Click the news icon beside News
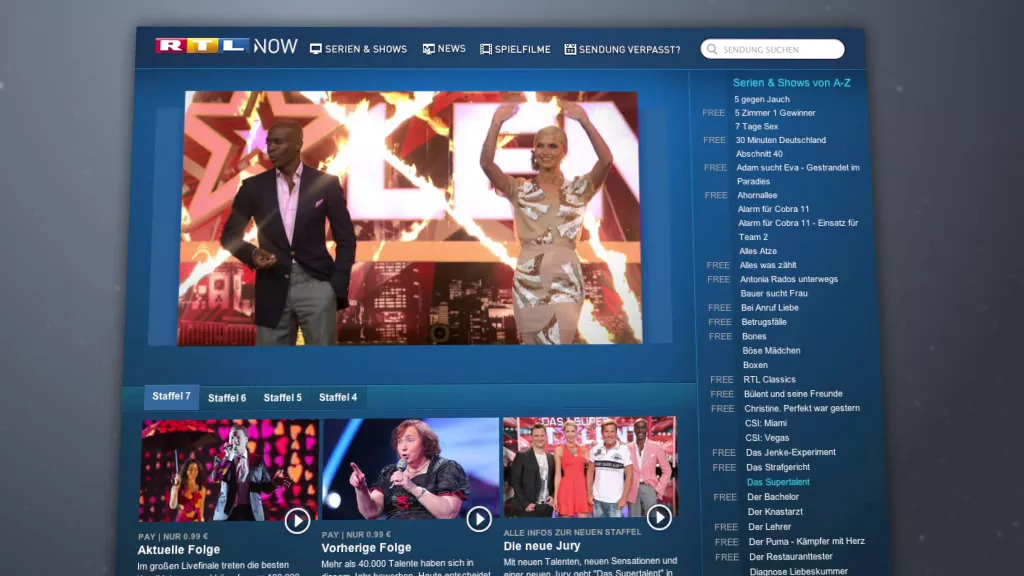The height and width of the screenshot is (576, 1024). pos(428,49)
